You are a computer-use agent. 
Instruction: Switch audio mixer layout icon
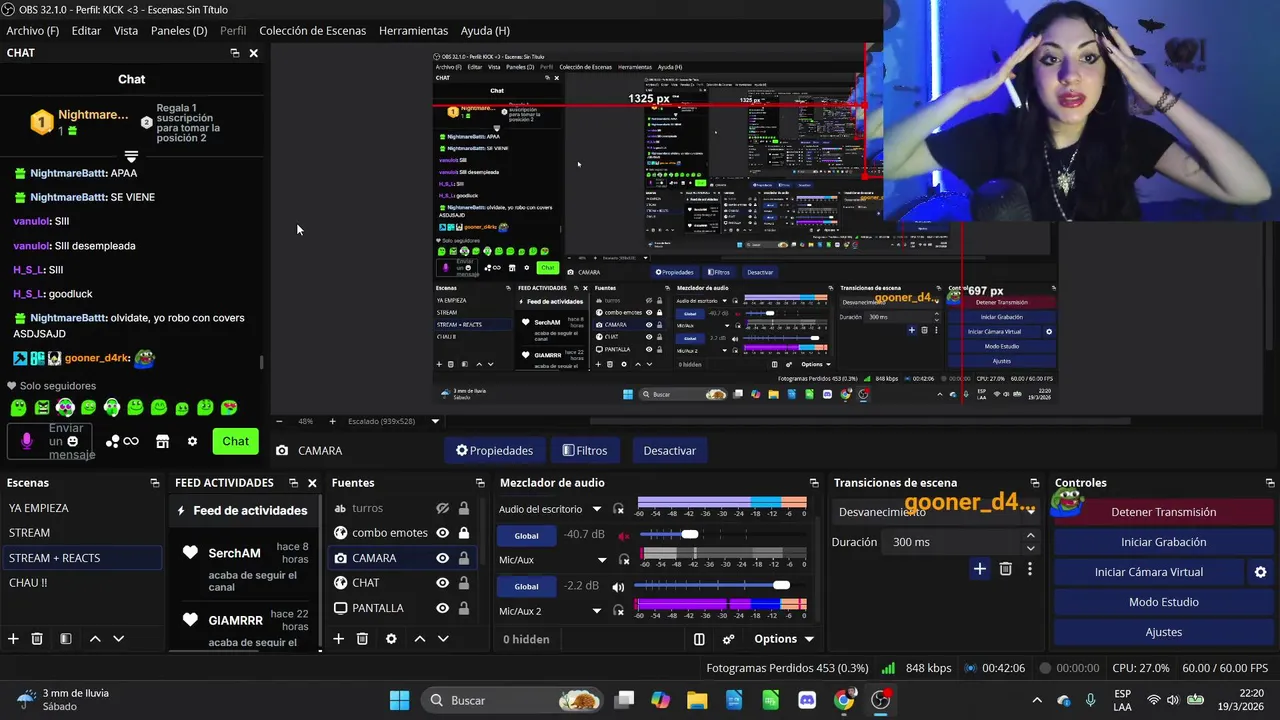click(699, 639)
